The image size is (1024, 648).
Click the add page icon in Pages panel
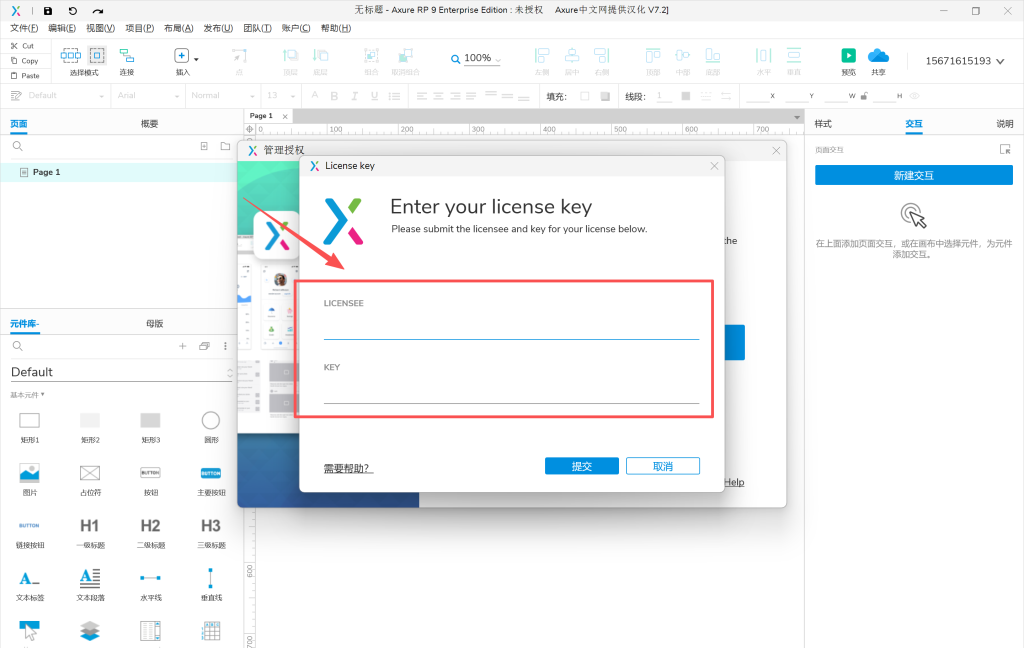pyautogui.click(x=203, y=146)
